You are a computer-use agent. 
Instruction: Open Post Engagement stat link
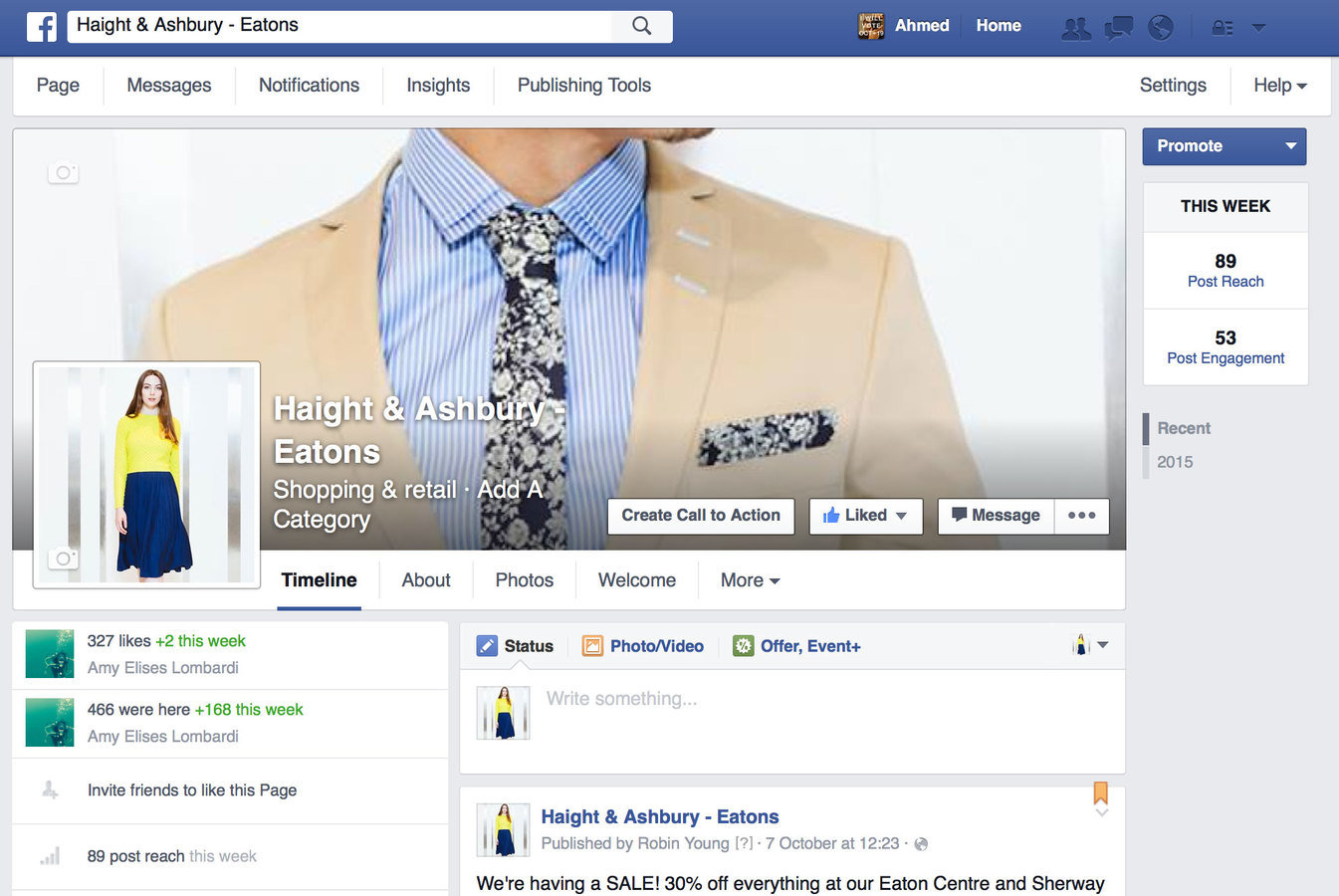tap(1226, 358)
